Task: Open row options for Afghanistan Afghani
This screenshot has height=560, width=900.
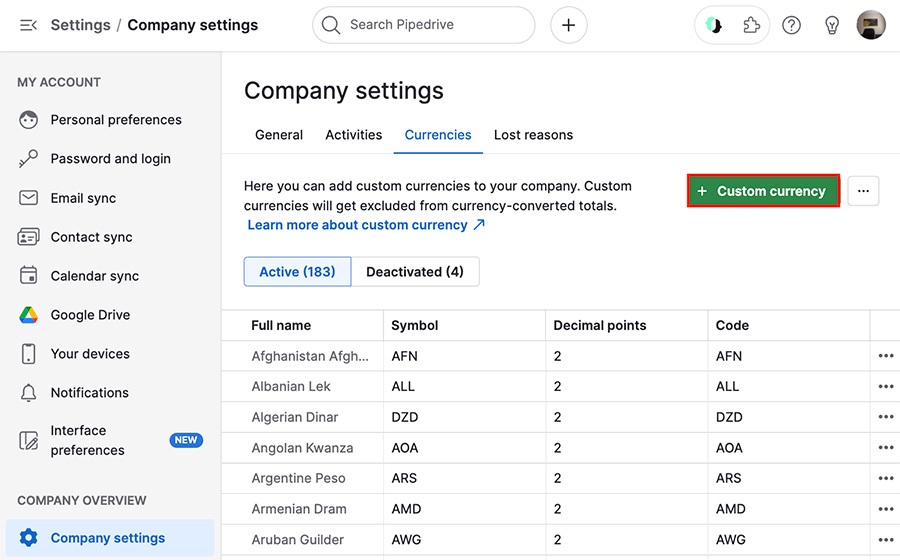Action: tap(886, 356)
